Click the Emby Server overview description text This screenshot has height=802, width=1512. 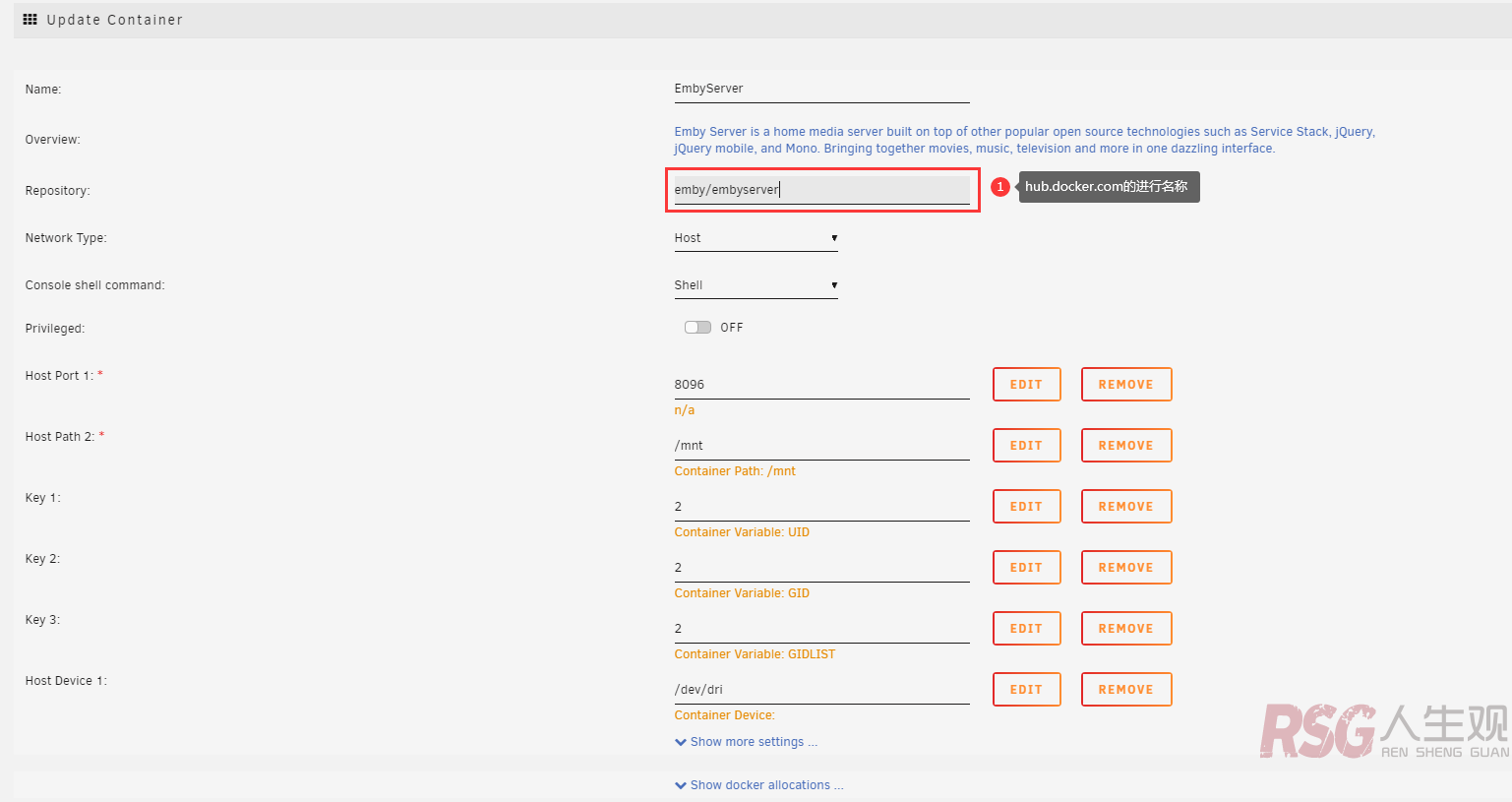click(1024, 140)
